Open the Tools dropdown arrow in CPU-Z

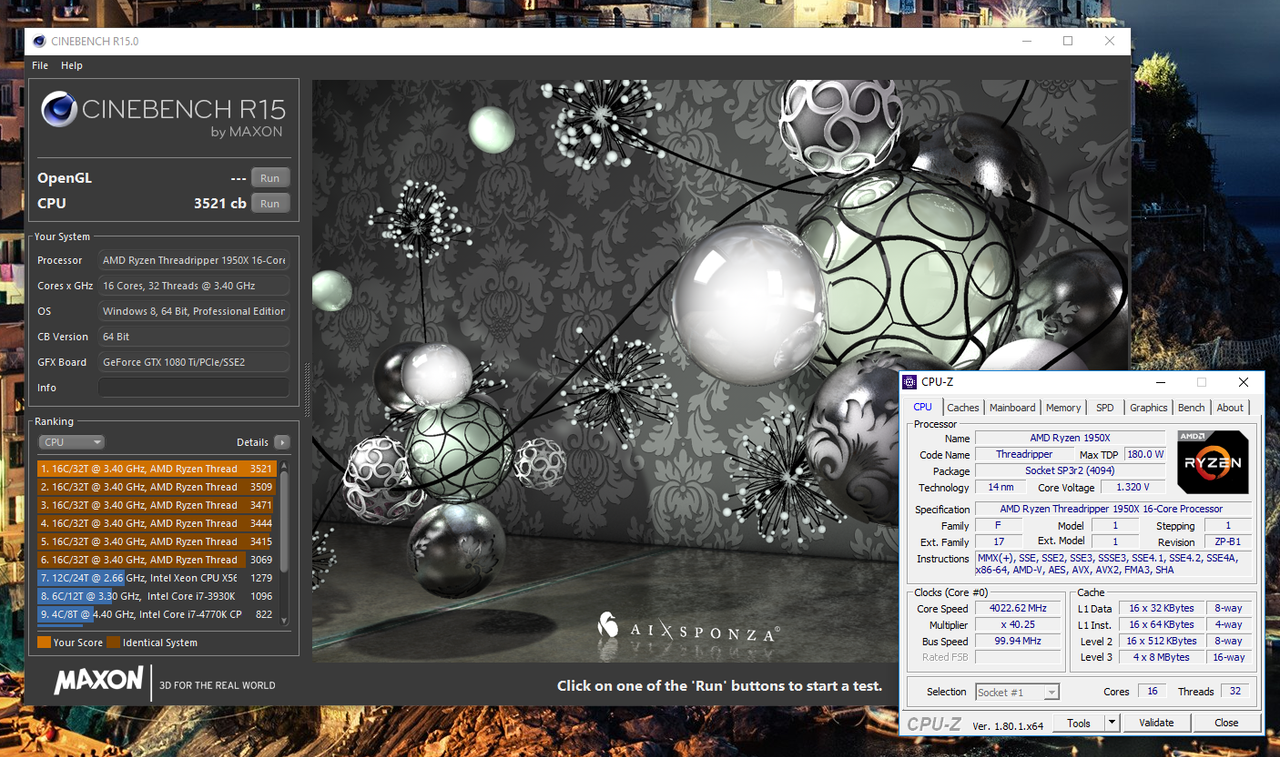(1111, 723)
